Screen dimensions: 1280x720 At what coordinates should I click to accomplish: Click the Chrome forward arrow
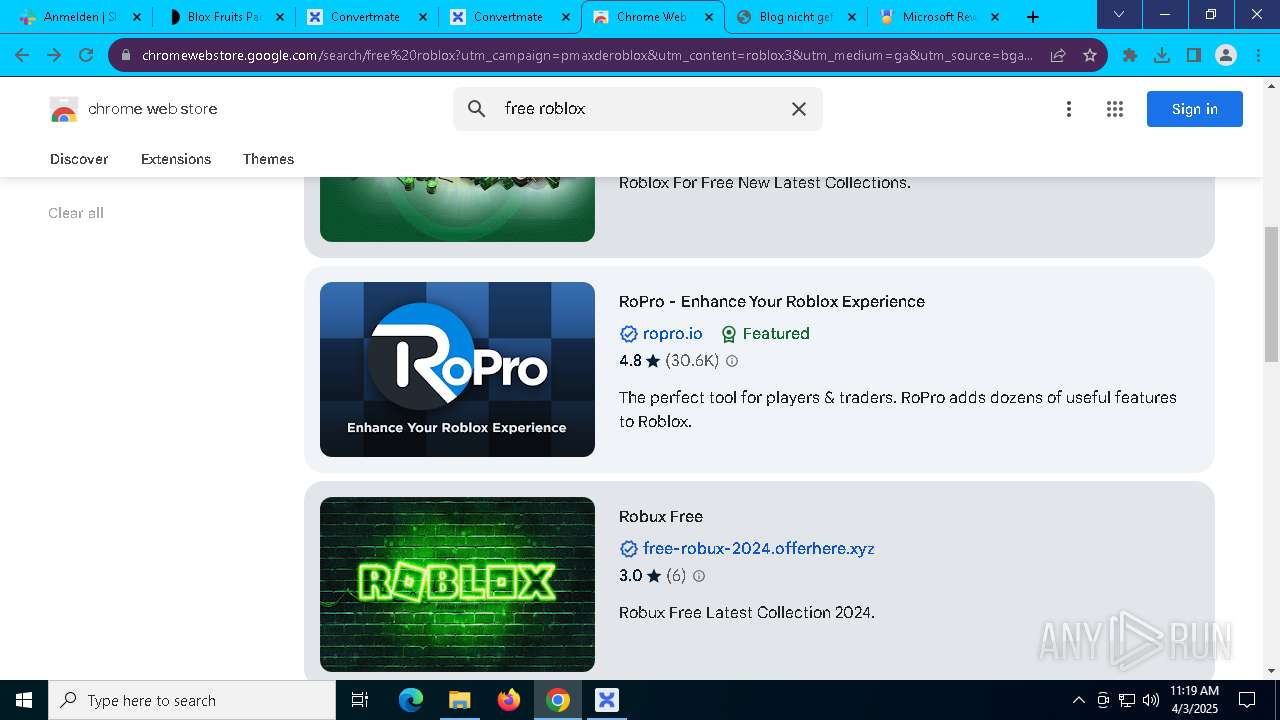point(54,55)
